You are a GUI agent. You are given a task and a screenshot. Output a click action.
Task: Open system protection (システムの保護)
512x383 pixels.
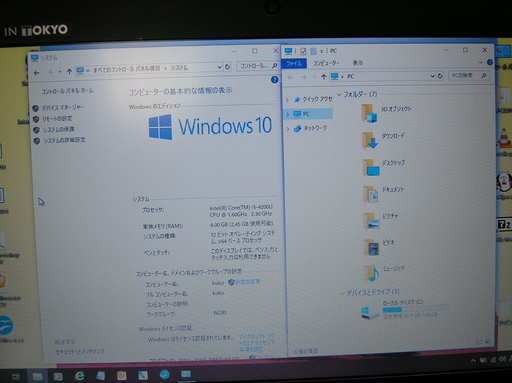(58, 129)
